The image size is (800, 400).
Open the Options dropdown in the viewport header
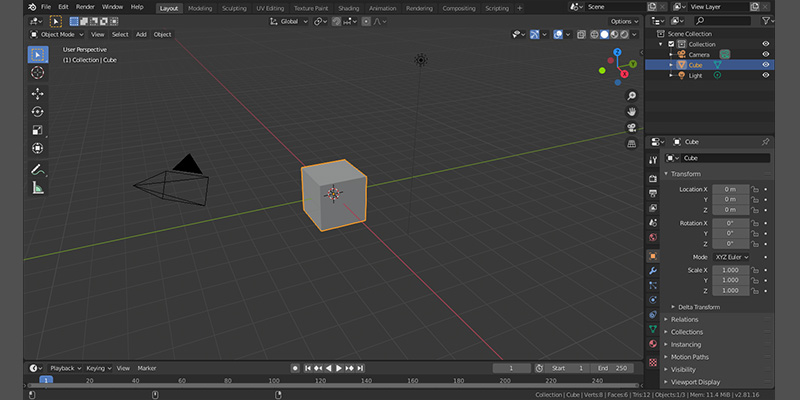tap(624, 21)
